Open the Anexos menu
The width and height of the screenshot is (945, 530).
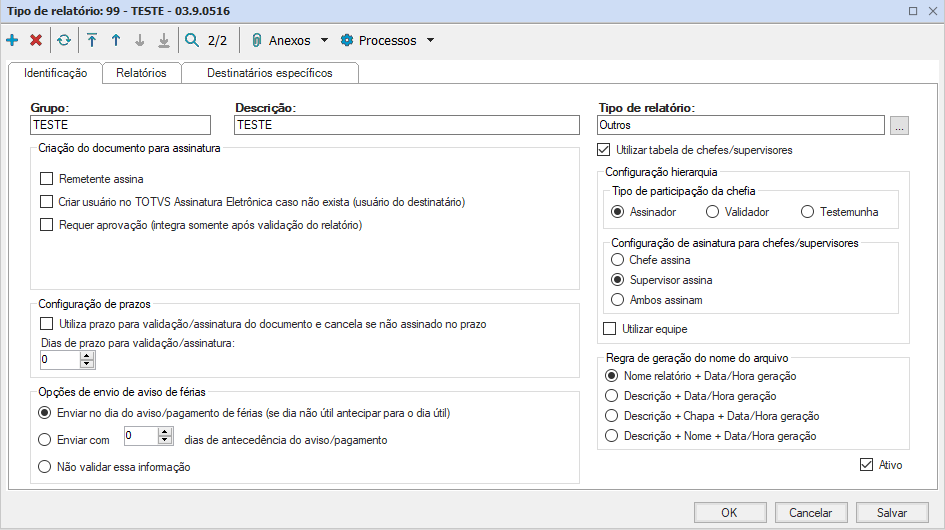click(x=289, y=40)
